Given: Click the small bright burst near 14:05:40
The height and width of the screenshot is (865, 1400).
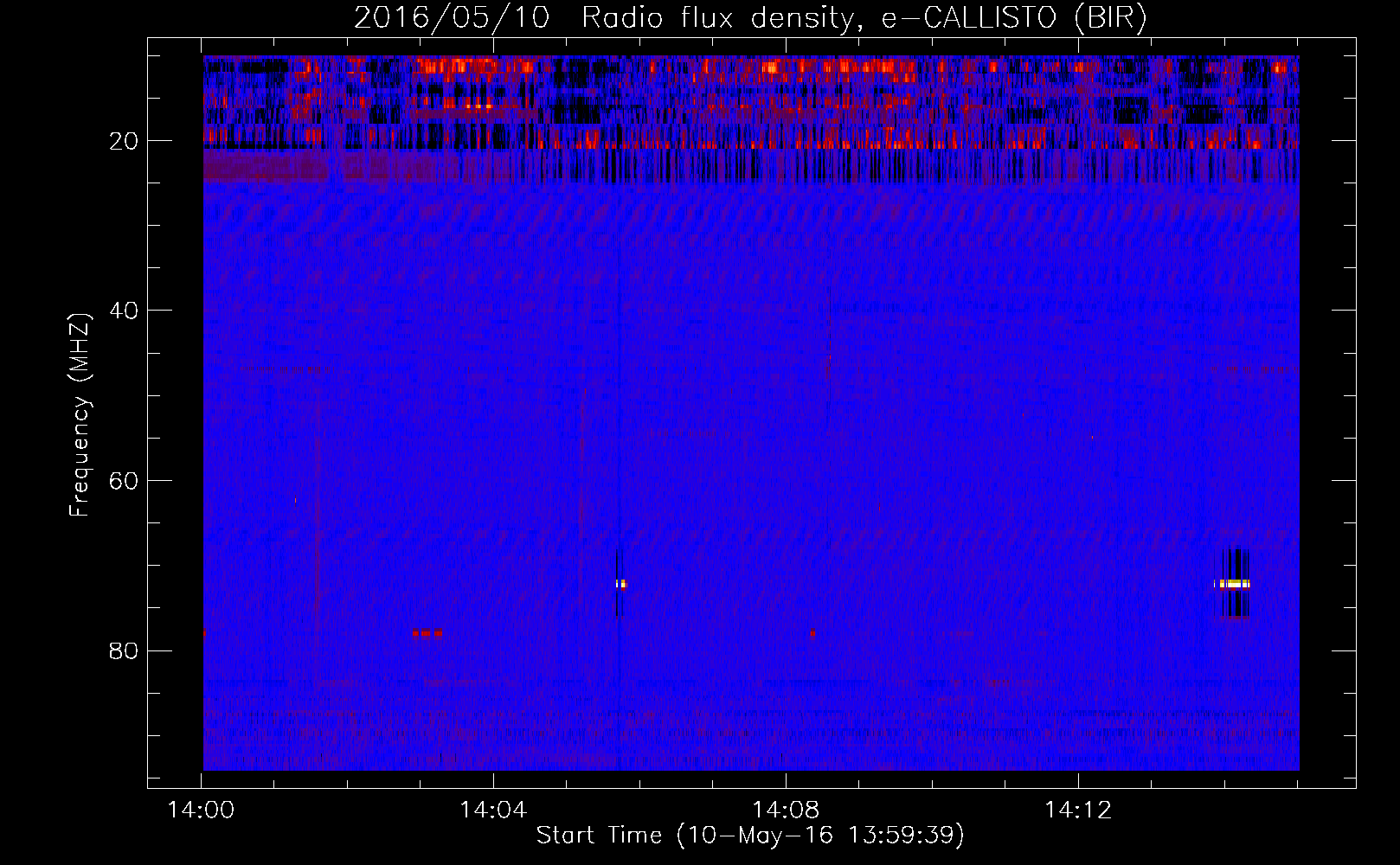Looking at the screenshot, I should [x=621, y=584].
